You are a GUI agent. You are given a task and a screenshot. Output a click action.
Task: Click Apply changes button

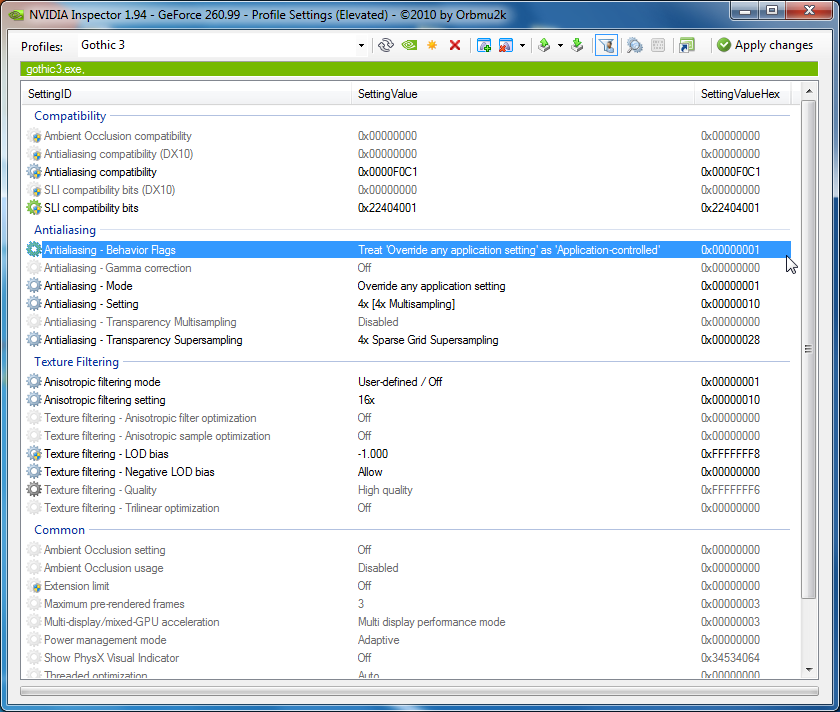point(765,45)
